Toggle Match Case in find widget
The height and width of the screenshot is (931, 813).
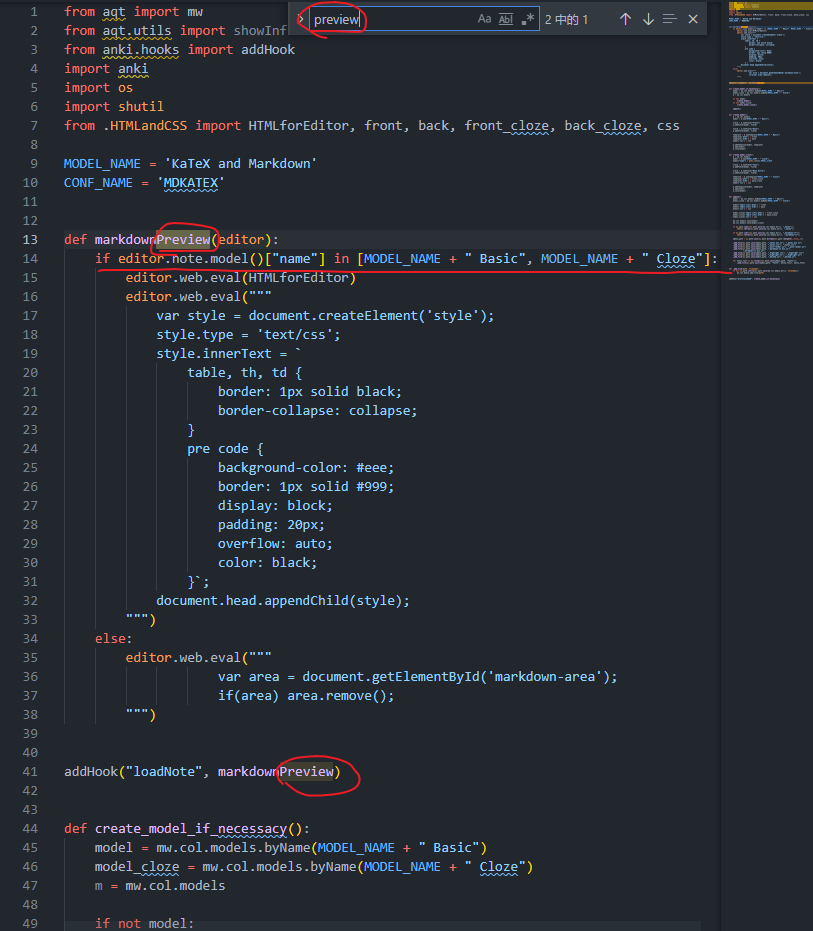485,19
